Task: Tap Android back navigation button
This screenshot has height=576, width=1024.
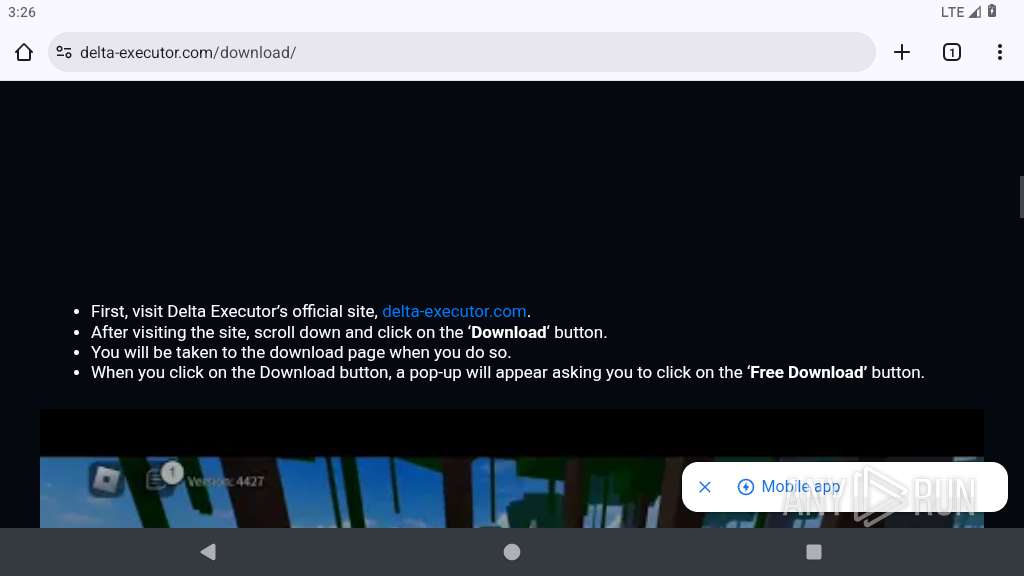Action: 208,552
